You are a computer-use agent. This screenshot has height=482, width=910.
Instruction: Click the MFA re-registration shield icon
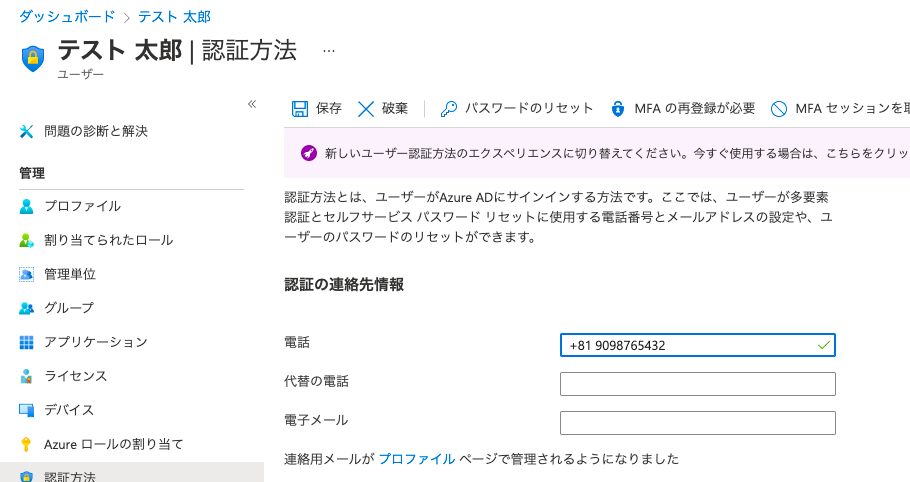(x=618, y=108)
